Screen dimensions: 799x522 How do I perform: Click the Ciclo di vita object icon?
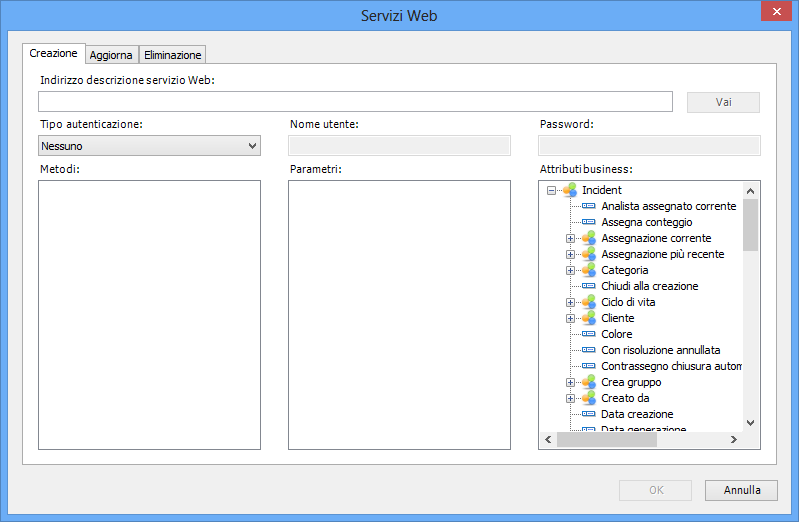coord(588,302)
